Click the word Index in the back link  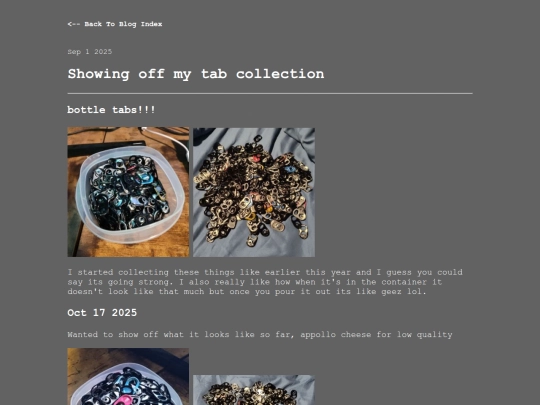pyautogui.click(x=152, y=24)
